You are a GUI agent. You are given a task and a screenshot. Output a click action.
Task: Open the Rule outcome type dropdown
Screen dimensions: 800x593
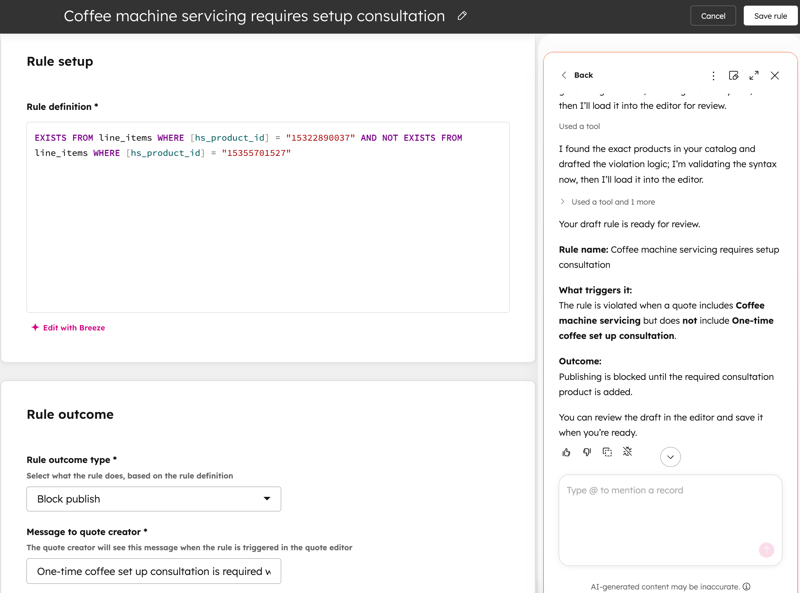tap(154, 499)
